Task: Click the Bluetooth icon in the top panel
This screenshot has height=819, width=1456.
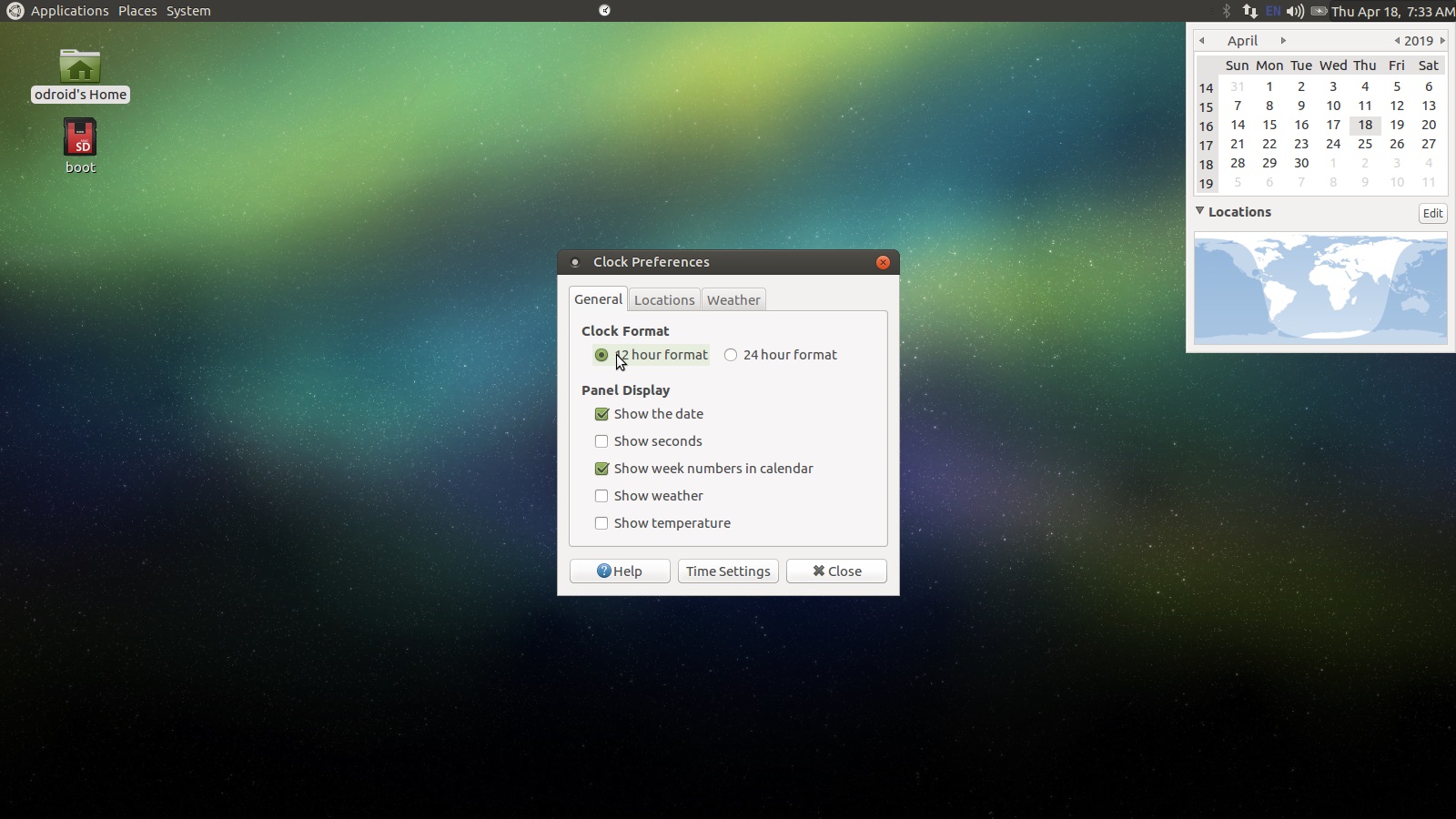Action: [1226, 11]
